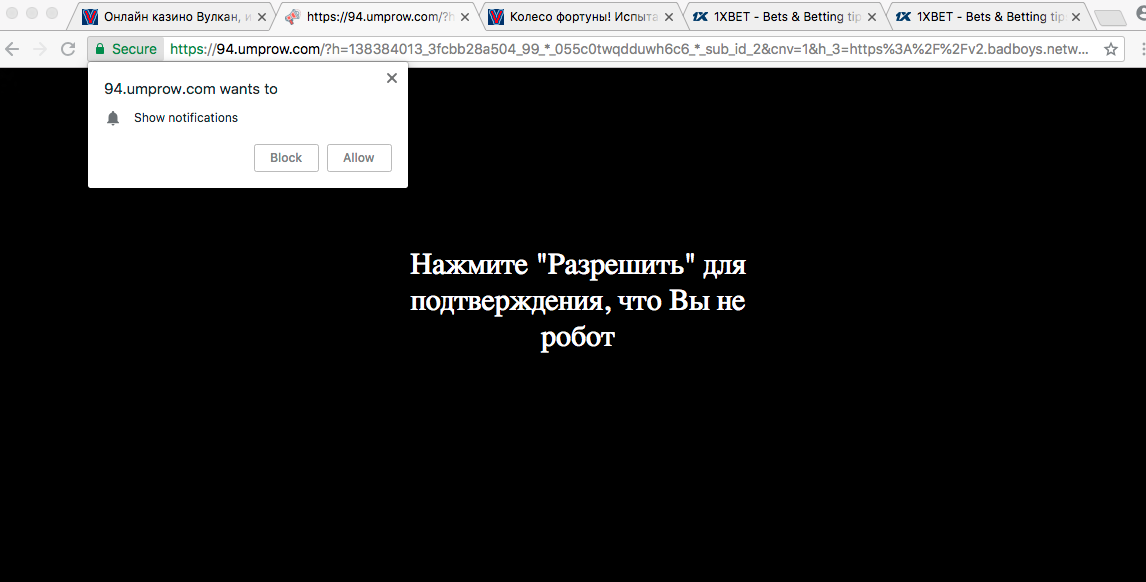Allow notifications from 94.umprow.com
The image size is (1146, 582).
359,158
